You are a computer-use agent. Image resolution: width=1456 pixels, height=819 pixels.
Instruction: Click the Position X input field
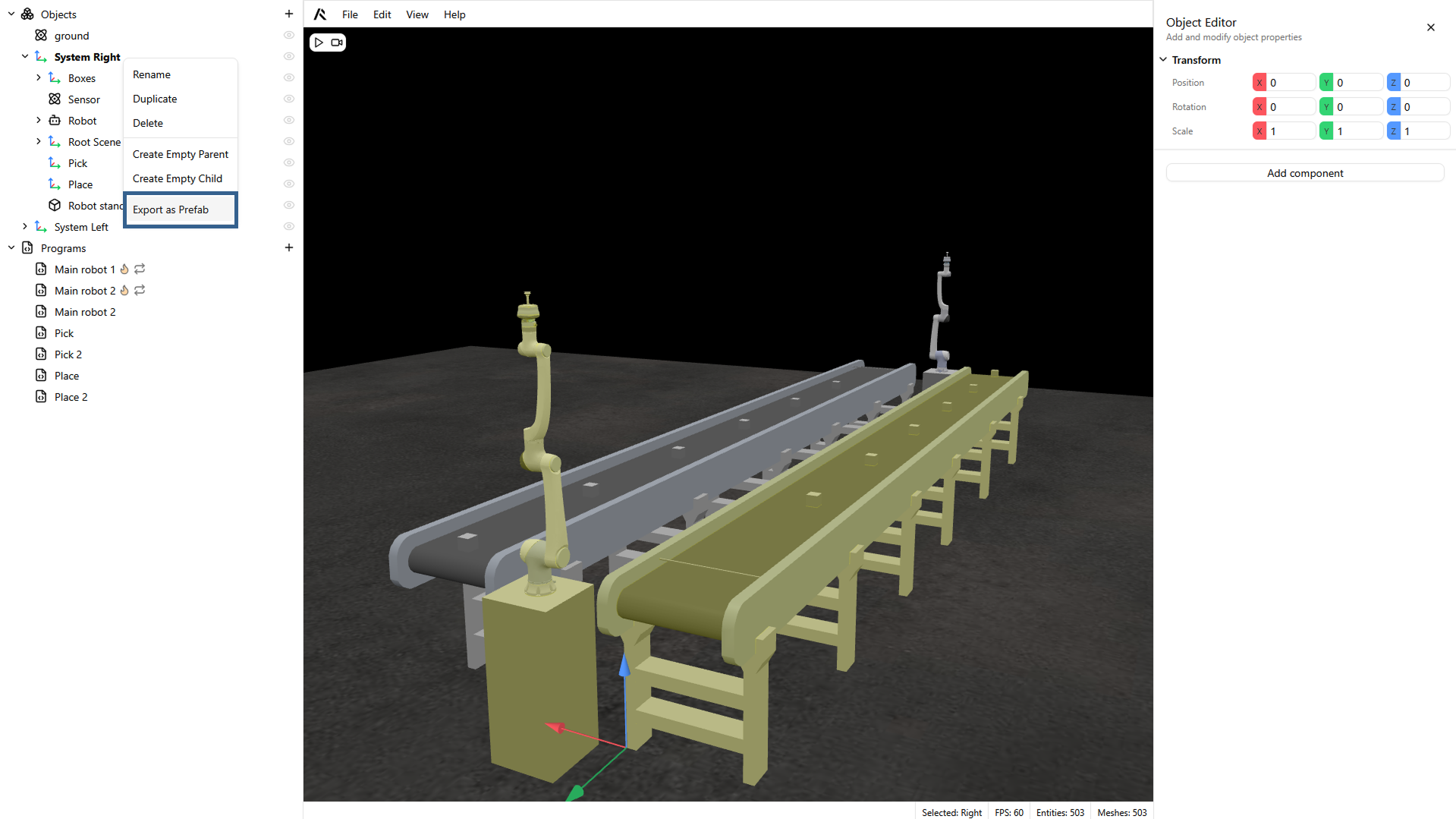(x=1291, y=83)
